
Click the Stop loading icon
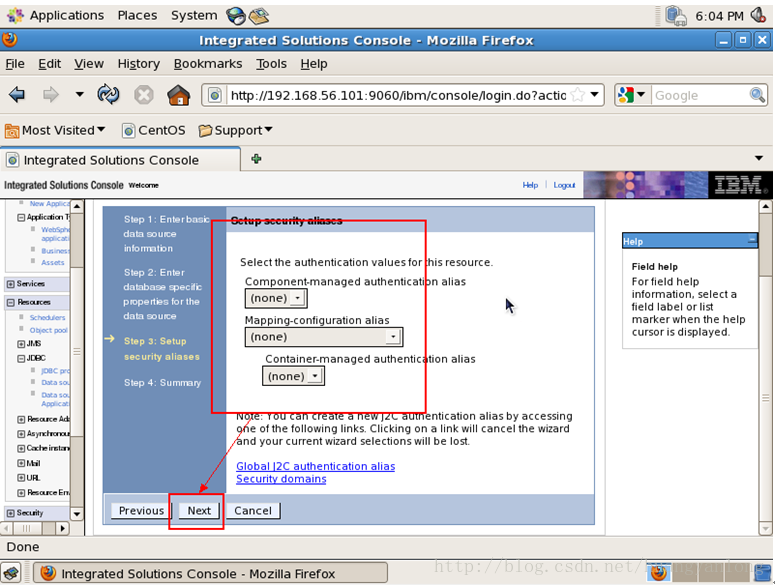[143, 94]
